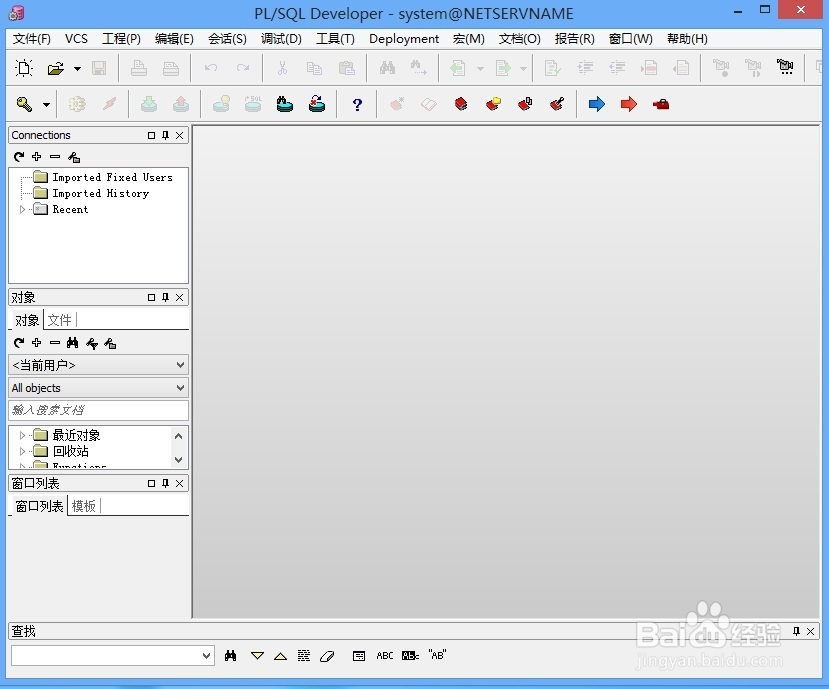Pin the 窗口列表 panel
The height and width of the screenshot is (689, 829).
pos(165,483)
